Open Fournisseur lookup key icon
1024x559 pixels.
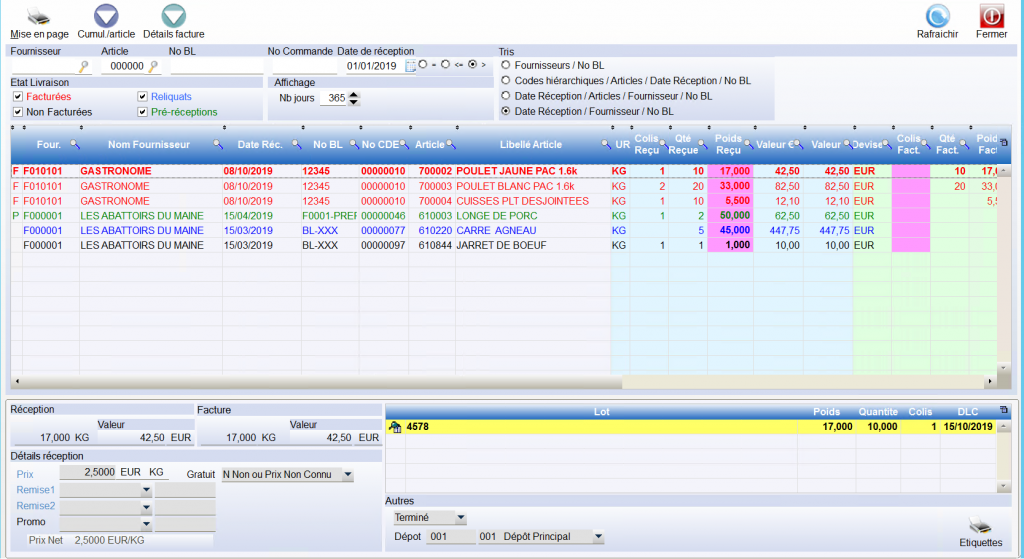[x=85, y=66]
